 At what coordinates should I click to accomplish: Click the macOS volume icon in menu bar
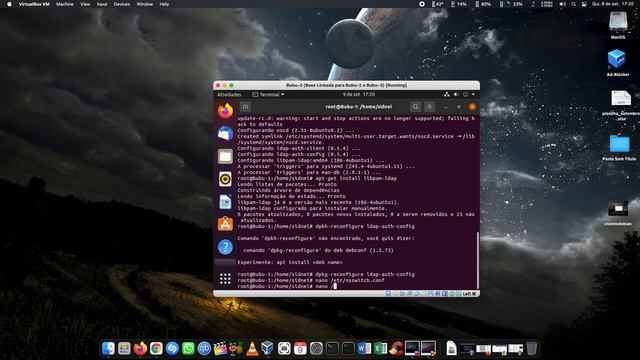tap(562, 4)
